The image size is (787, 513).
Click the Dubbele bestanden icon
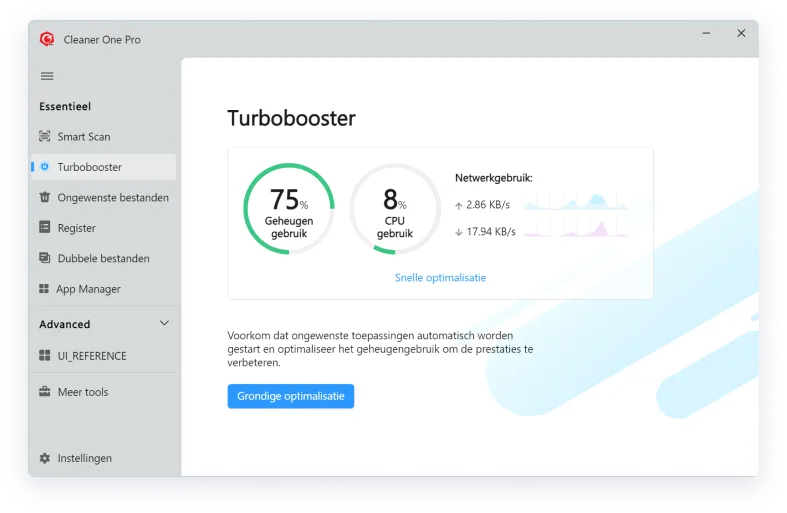coord(45,258)
